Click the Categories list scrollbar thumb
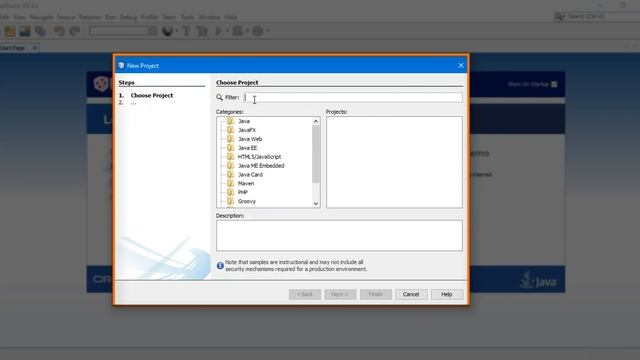640x360 pixels. (x=316, y=154)
